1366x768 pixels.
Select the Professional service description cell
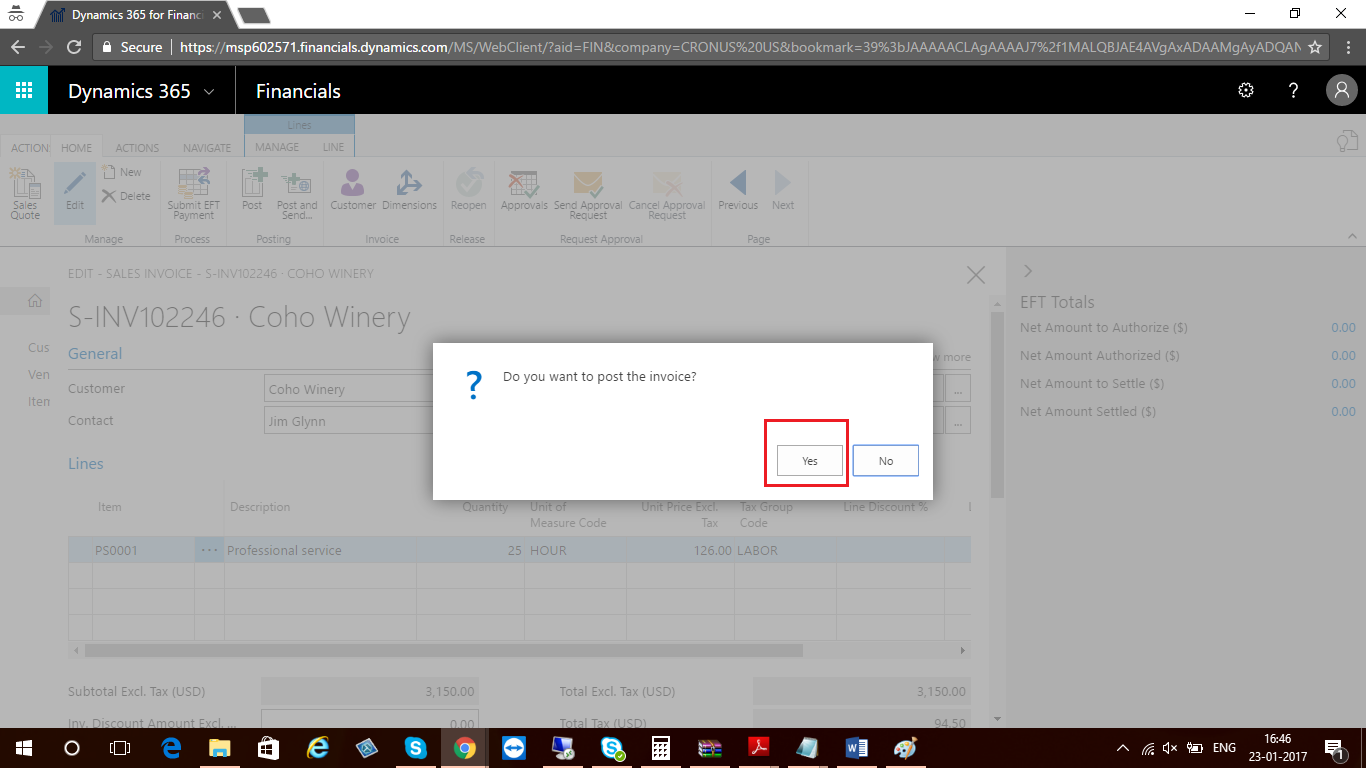point(320,550)
